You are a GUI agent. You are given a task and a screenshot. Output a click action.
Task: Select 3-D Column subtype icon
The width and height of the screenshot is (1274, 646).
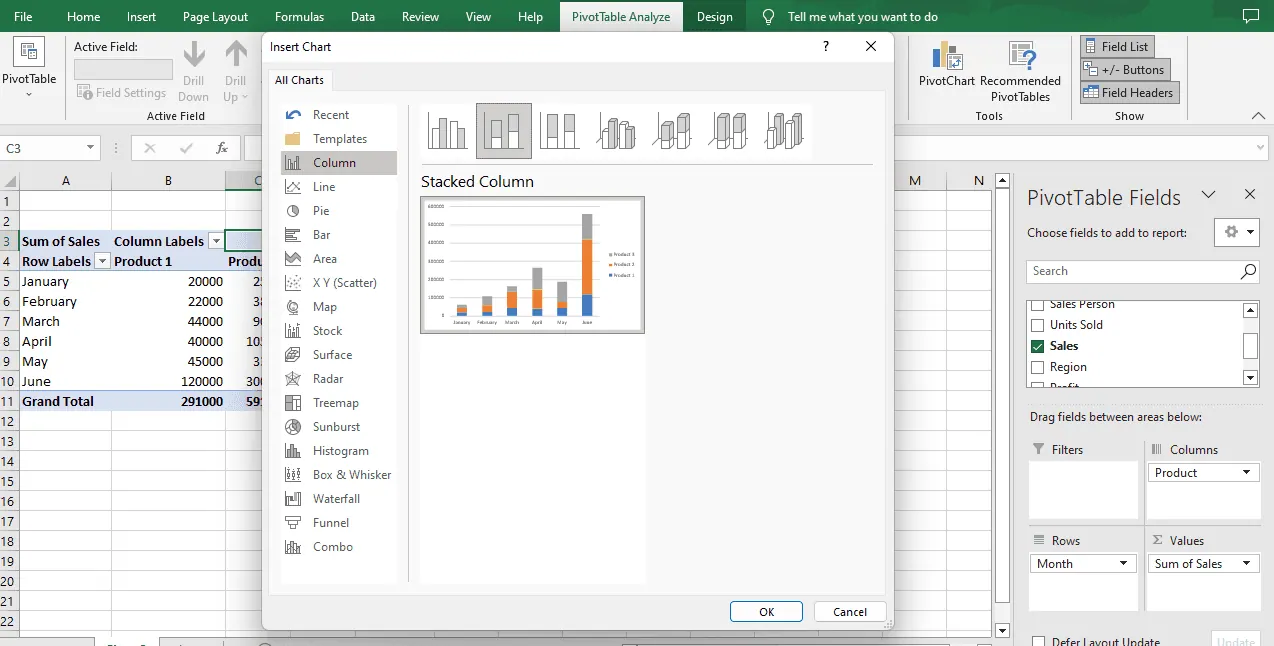tap(785, 131)
